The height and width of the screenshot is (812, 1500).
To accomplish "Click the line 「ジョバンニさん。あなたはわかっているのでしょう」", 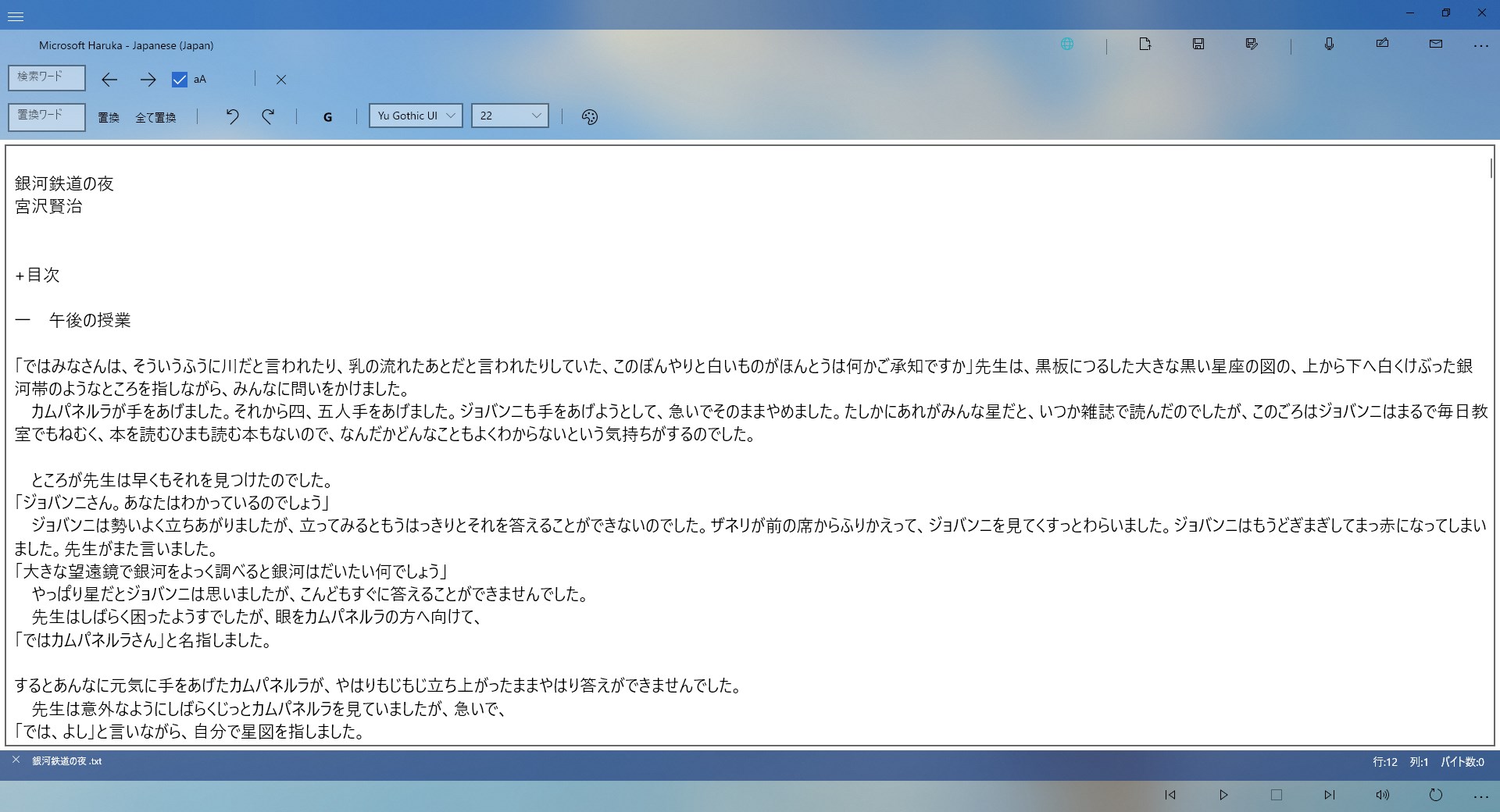I will point(173,503).
